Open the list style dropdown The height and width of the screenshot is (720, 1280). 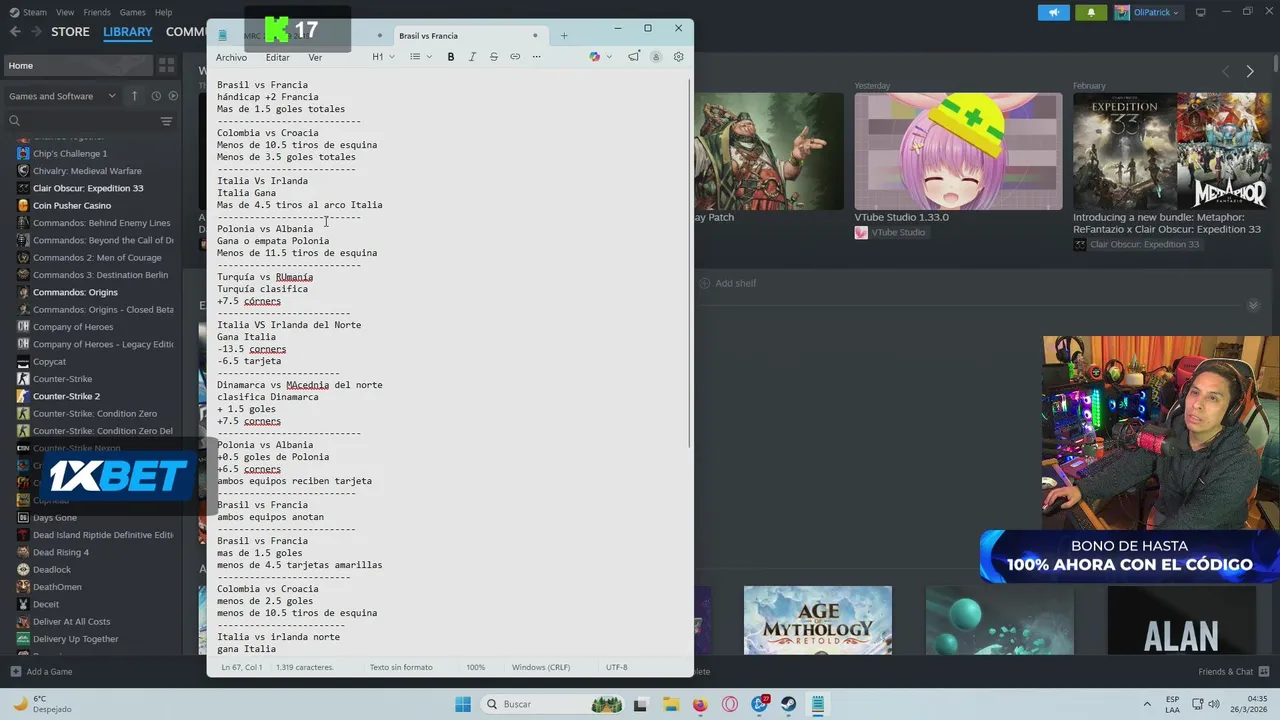421,57
